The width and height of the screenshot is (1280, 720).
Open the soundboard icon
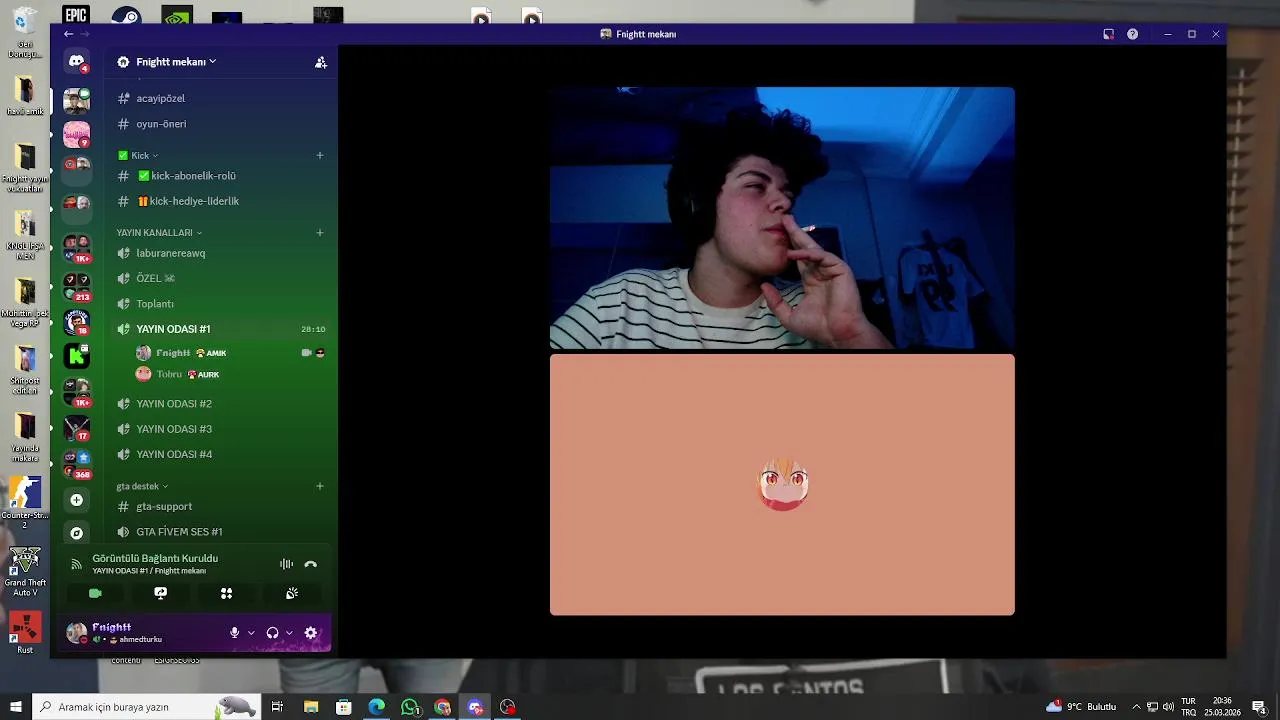[292, 593]
